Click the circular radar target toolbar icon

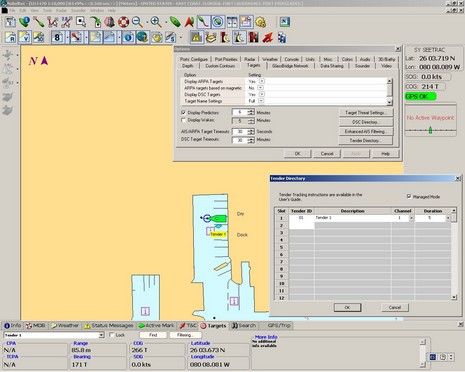(218, 22)
